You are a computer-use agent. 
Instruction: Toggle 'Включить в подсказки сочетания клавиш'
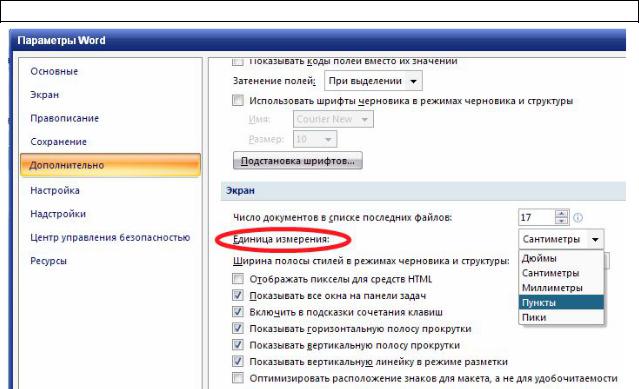[238, 312]
